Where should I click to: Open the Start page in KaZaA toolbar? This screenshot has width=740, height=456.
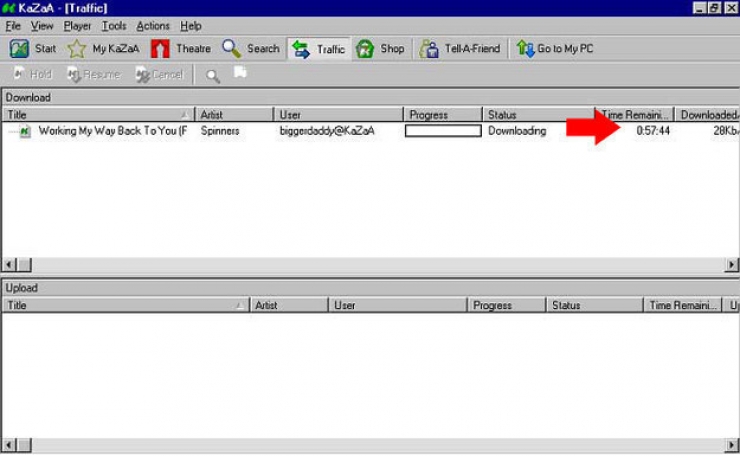pos(33,48)
